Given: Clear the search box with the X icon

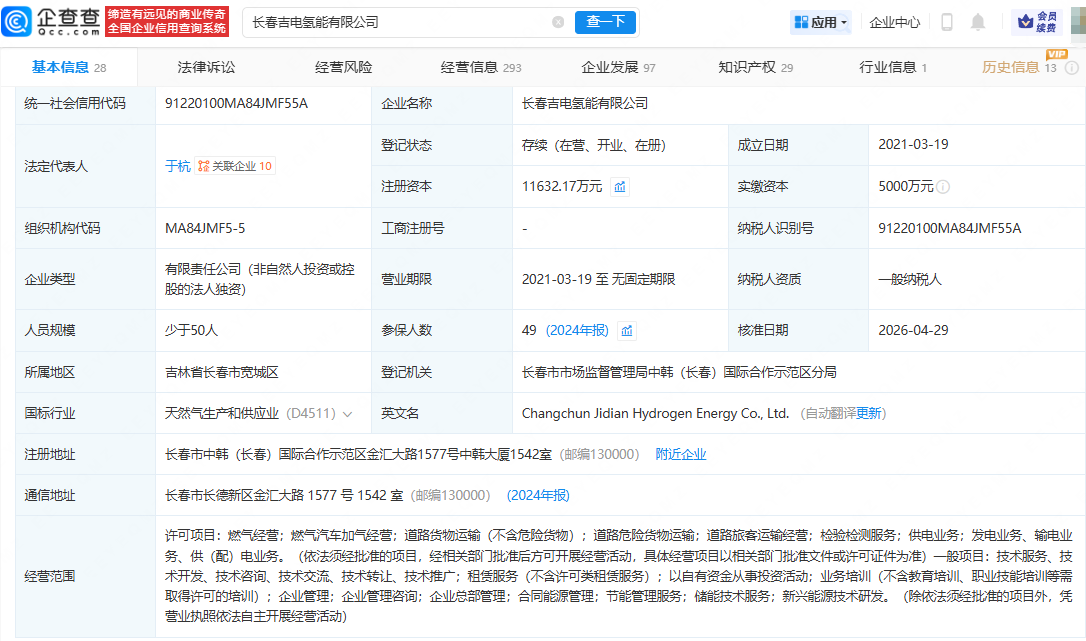Looking at the screenshot, I should pos(558,22).
